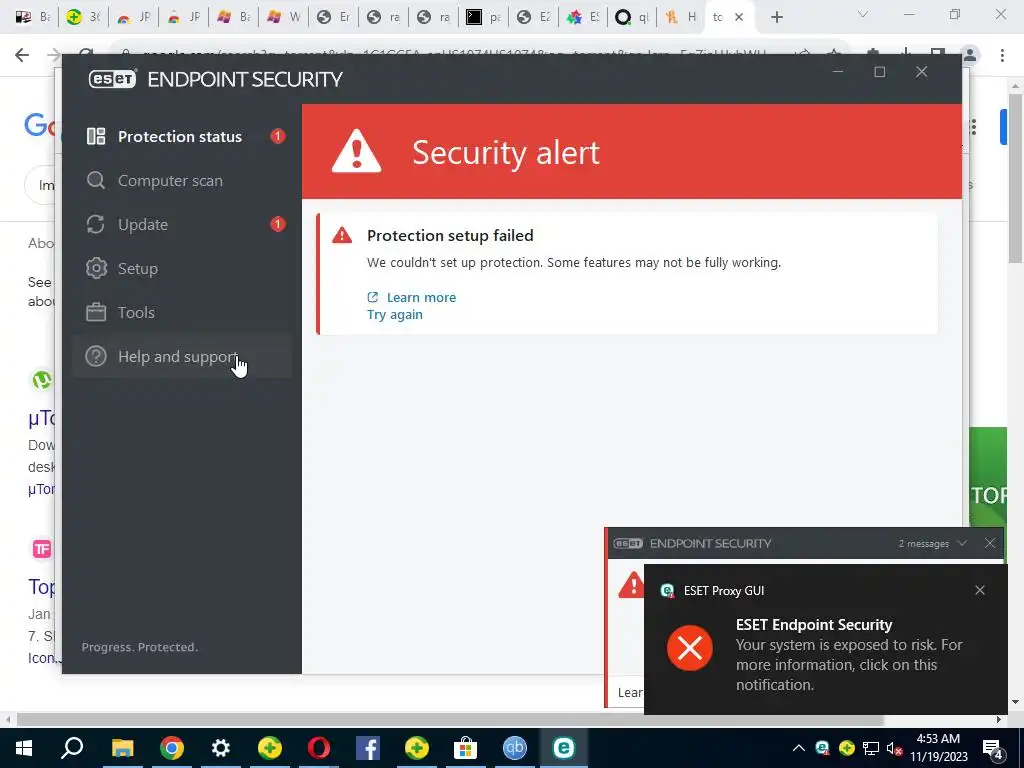The image size is (1024, 768).
Task: Click the ESET logo in the title bar
Action: (x=112, y=79)
